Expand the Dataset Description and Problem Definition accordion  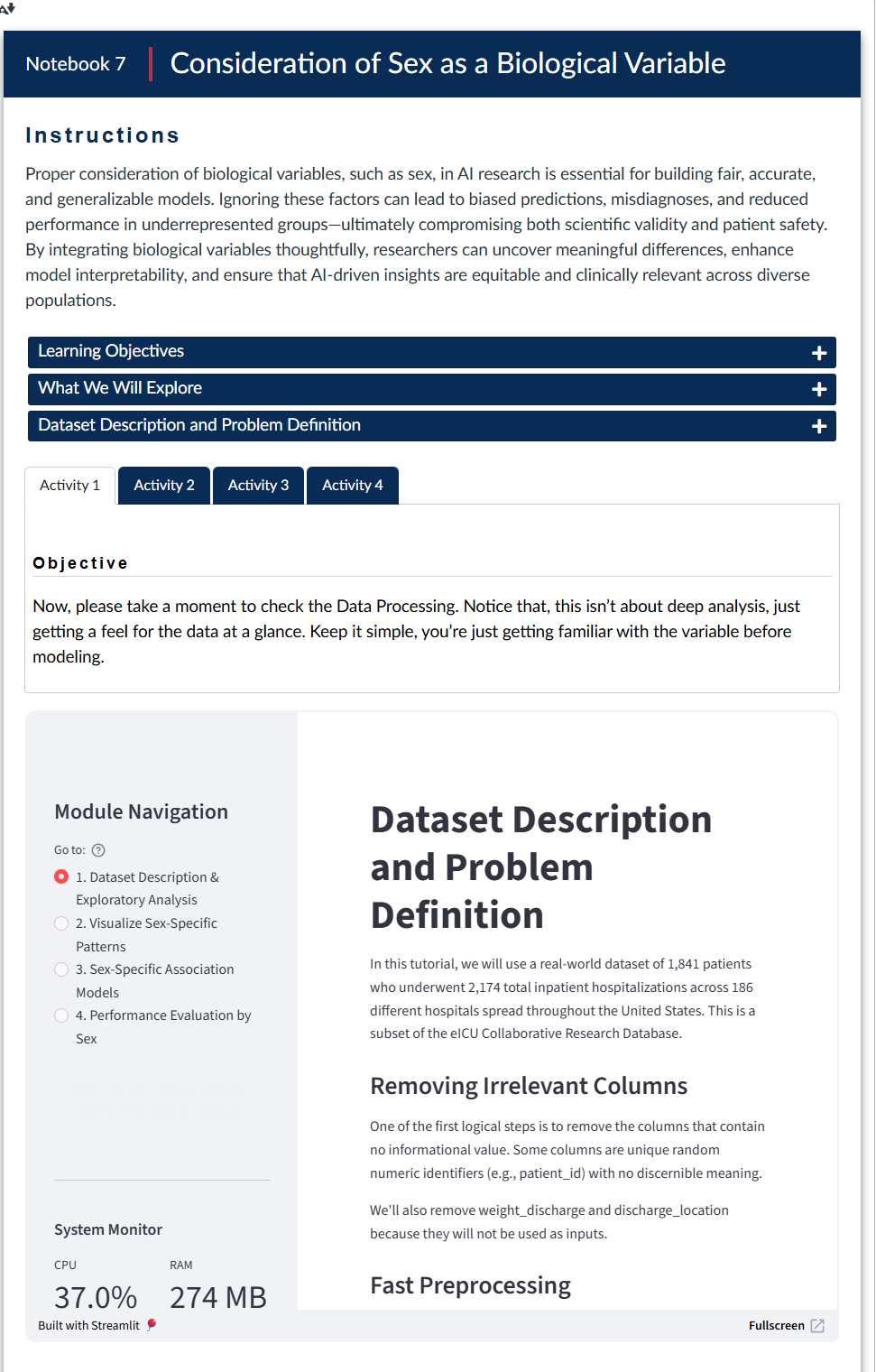click(432, 426)
